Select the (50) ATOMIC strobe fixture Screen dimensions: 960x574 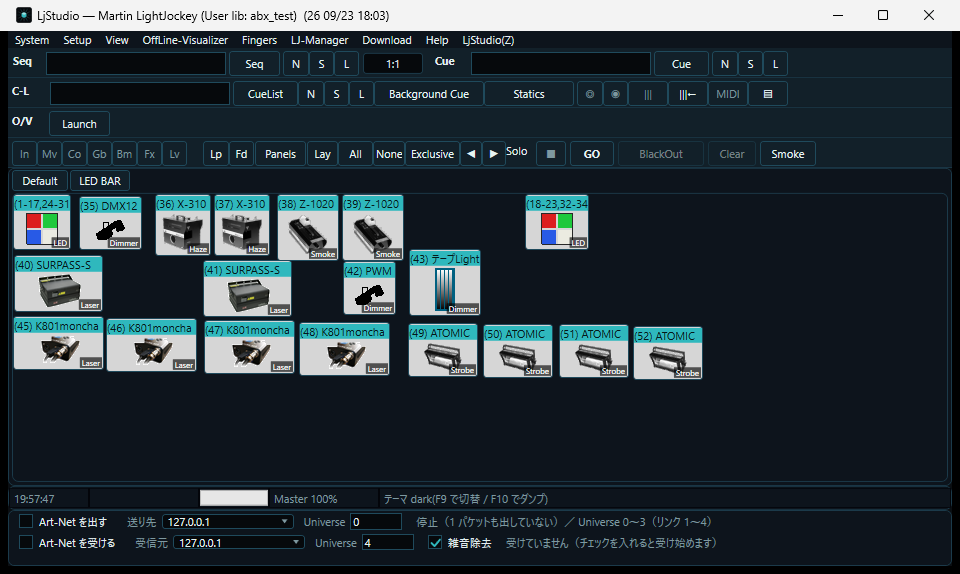518,351
